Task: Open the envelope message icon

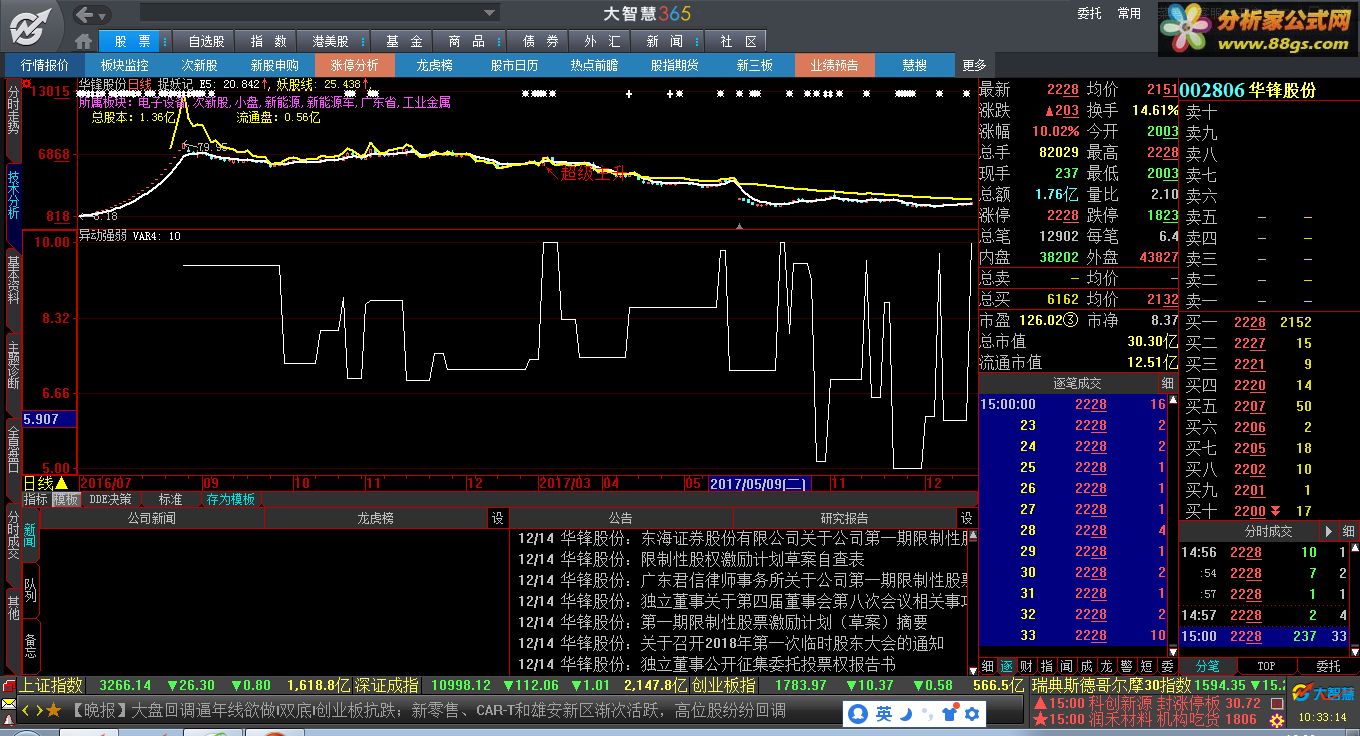Action: tap(10, 706)
